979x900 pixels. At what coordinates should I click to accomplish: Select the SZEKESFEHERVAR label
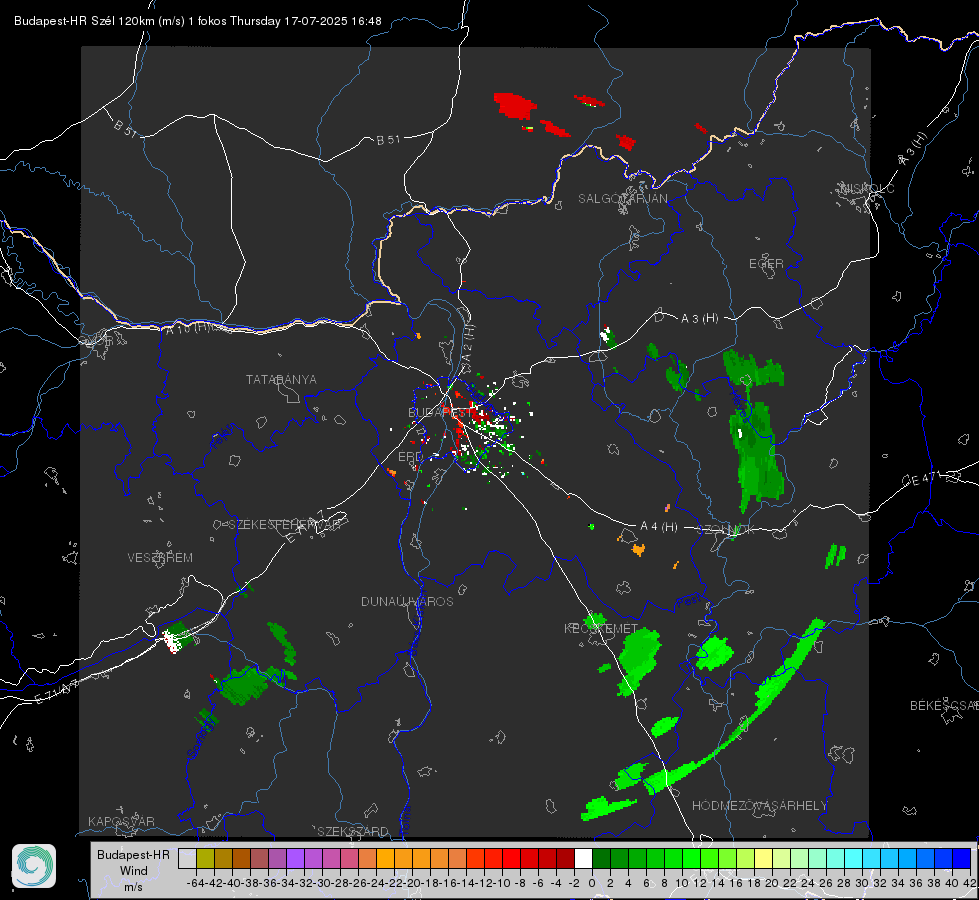click(285, 525)
